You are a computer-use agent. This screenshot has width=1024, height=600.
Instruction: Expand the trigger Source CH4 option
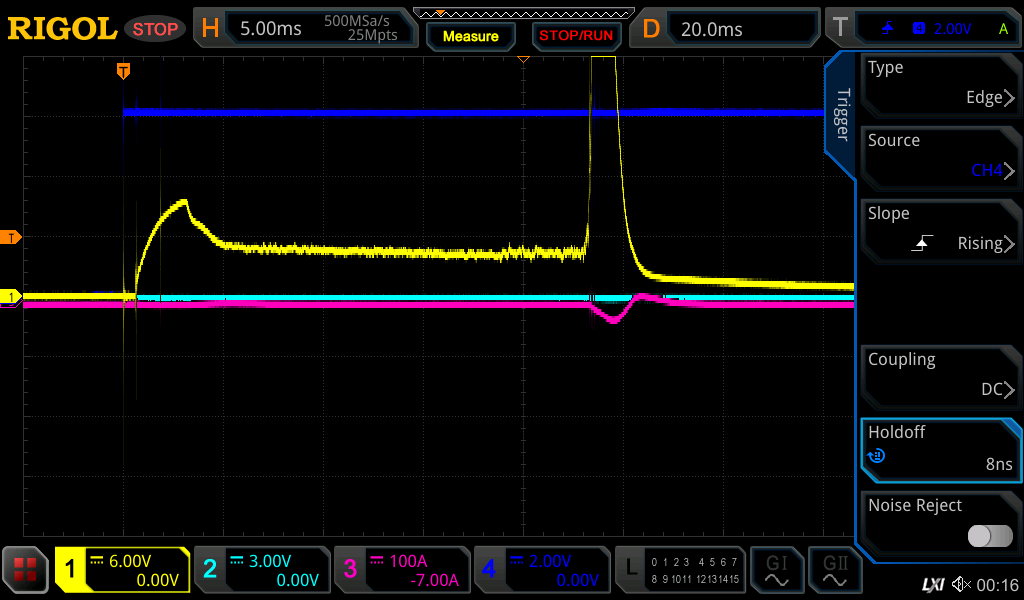click(x=940, y=156)
